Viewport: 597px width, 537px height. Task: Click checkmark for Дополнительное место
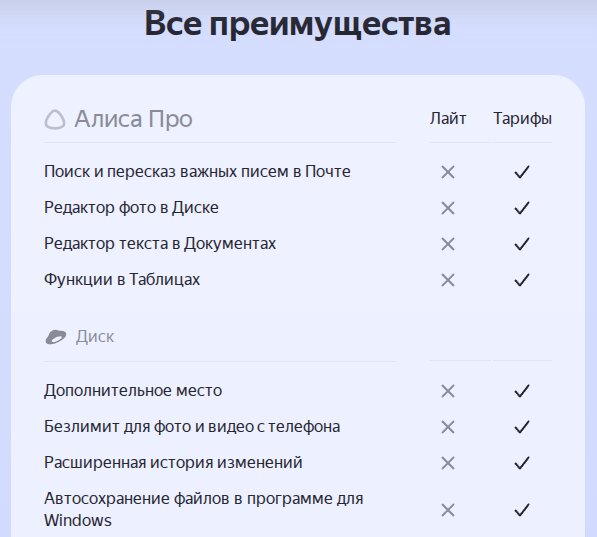pos(522,391)
